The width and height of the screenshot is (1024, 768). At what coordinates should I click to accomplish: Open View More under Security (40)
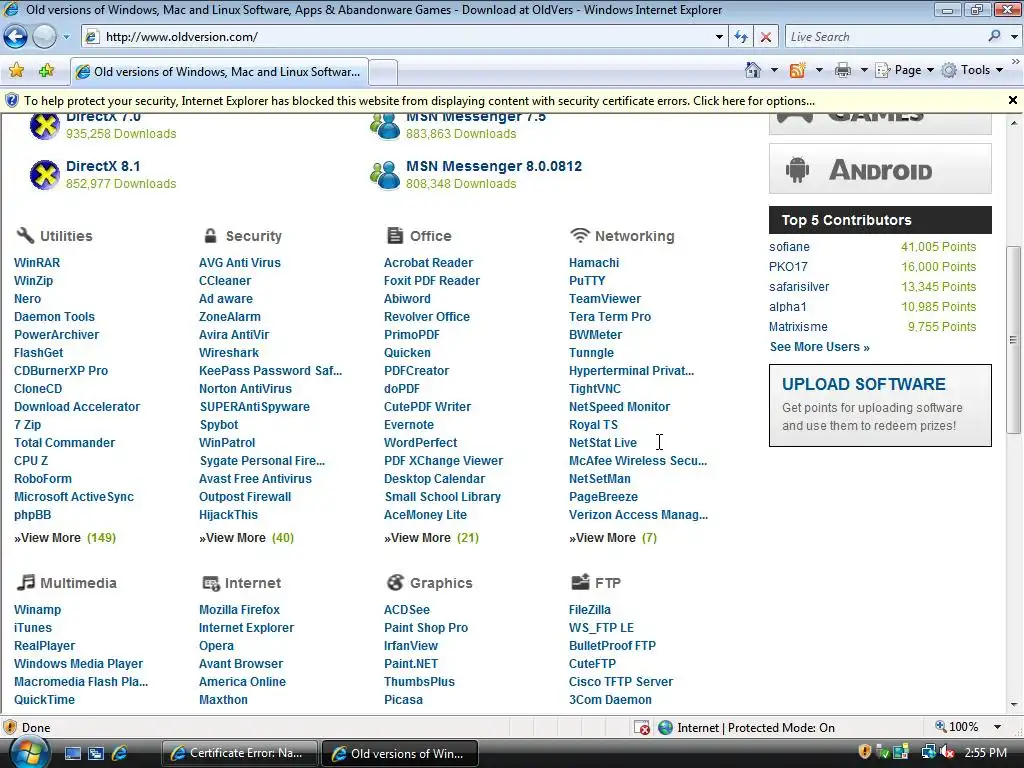(246, 537)
